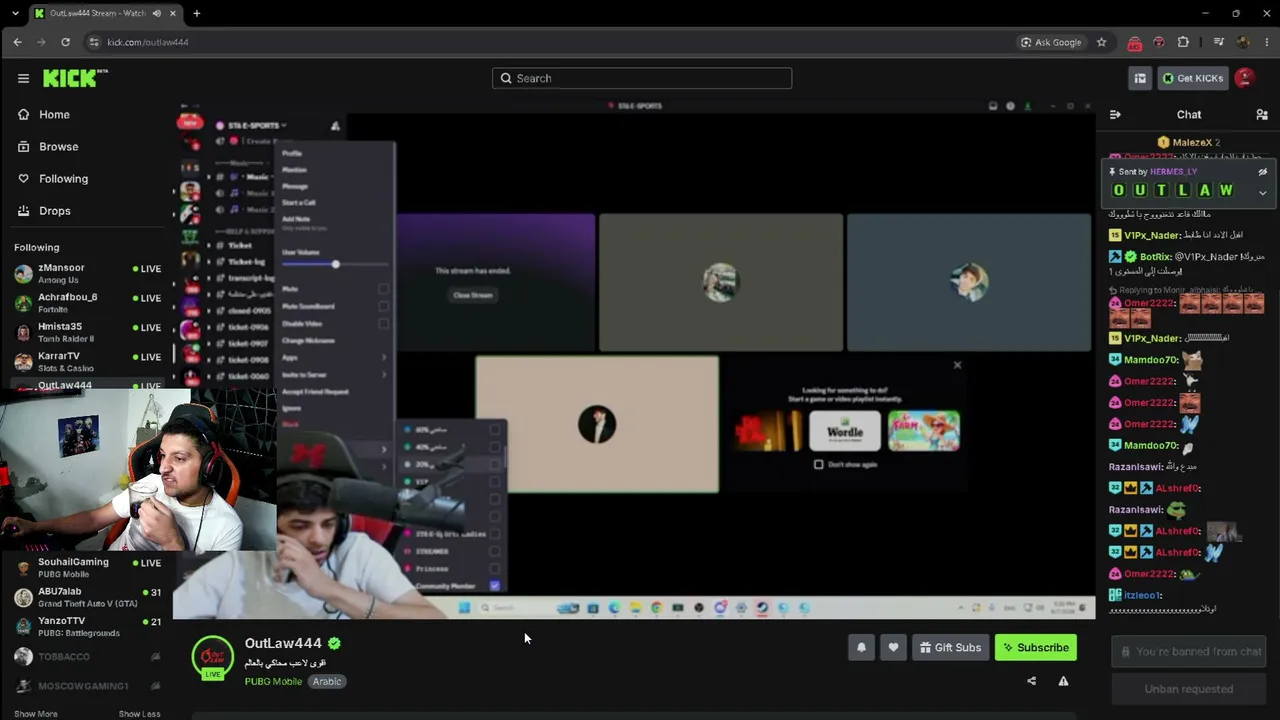Adjust the User Volume slider in Discord
Viewport: 1280px width, 720px height.
coord(335,264)
